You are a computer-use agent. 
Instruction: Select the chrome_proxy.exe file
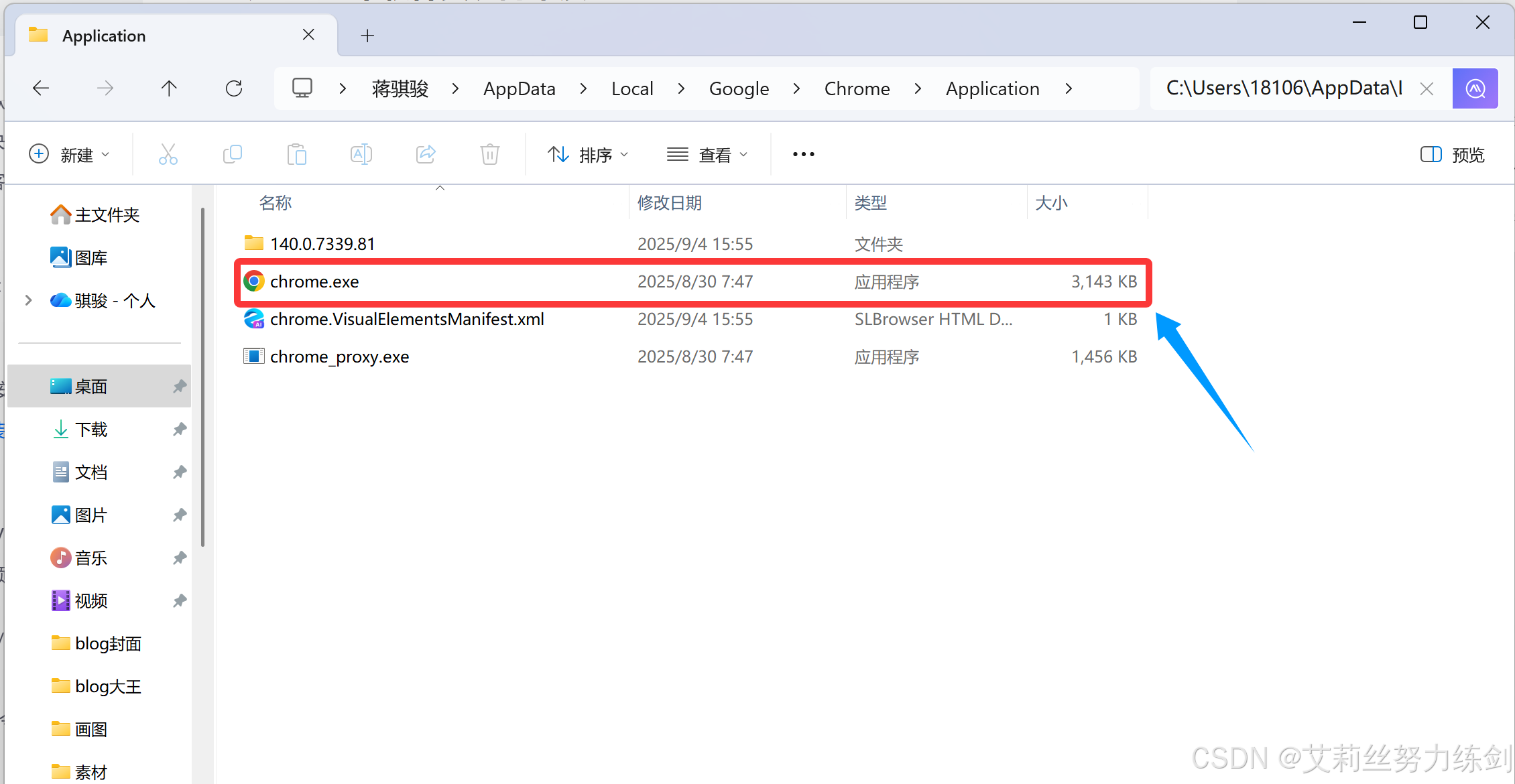click(x=339, y=357)
